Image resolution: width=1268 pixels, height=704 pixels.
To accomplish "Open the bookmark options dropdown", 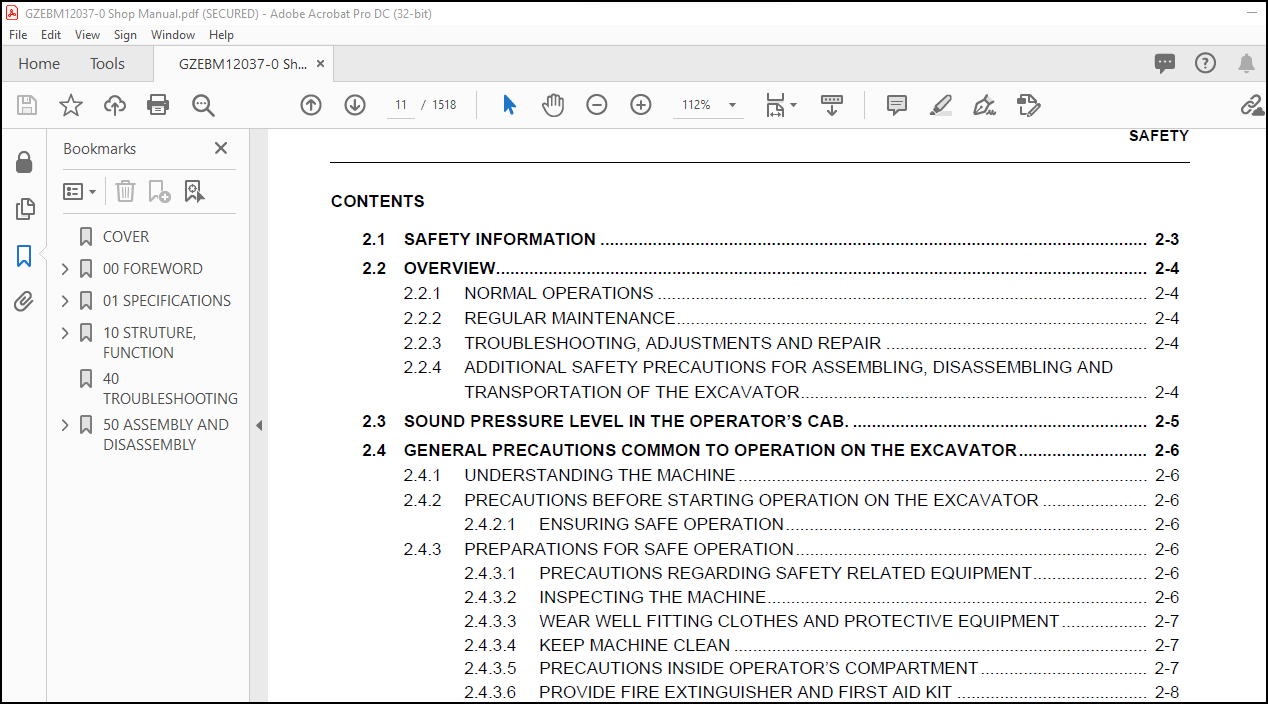I will pyautogui.click(x=80, y=191).
